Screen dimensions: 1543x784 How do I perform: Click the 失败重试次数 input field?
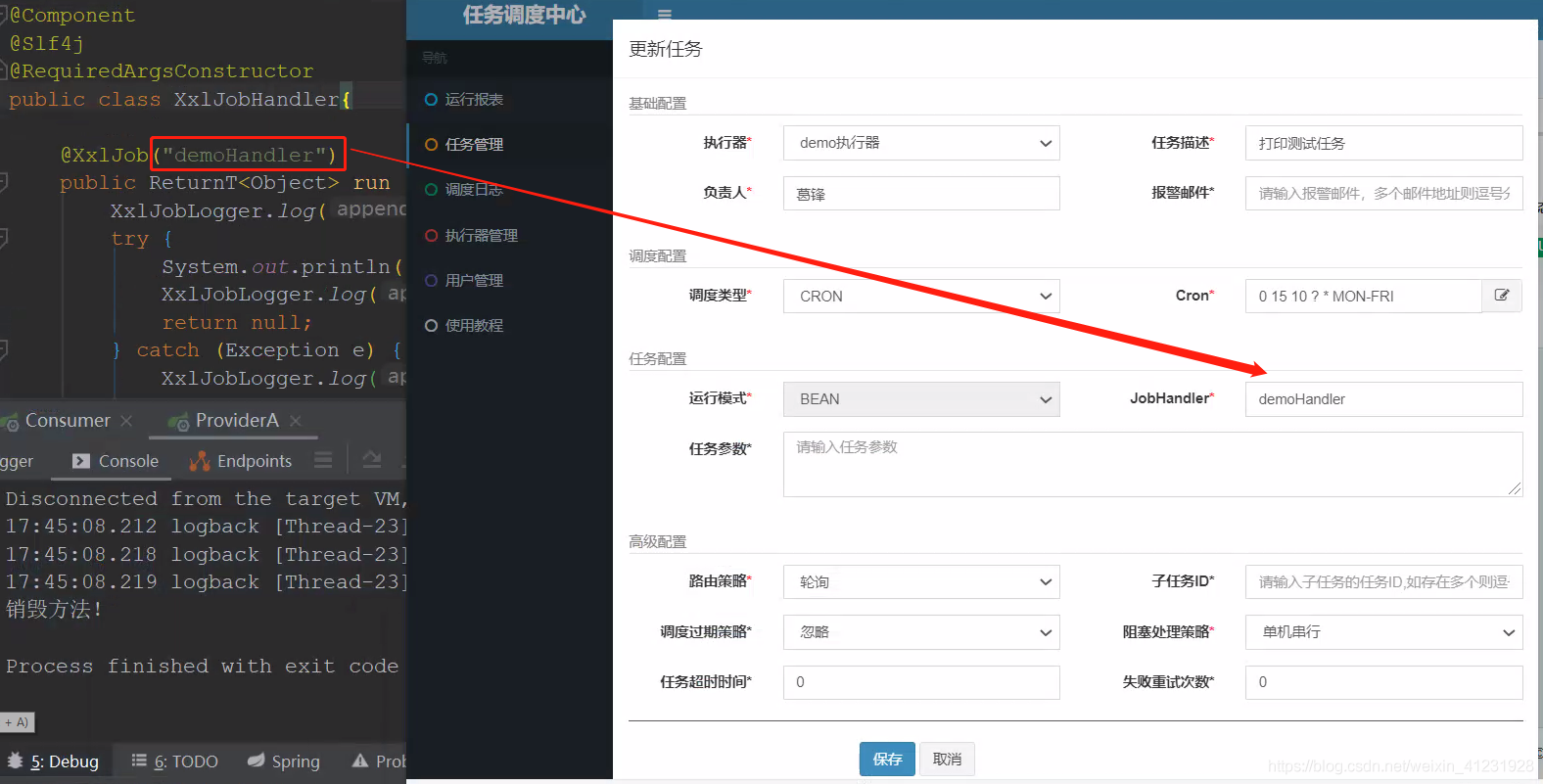[1383, 682]
